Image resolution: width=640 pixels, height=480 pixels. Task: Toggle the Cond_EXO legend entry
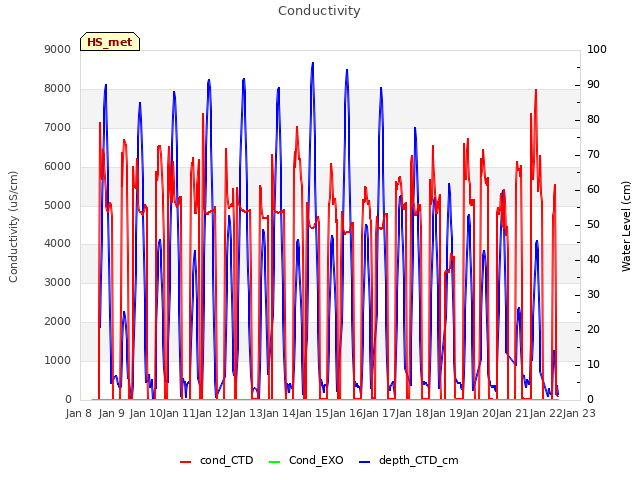tap(306, 460)
